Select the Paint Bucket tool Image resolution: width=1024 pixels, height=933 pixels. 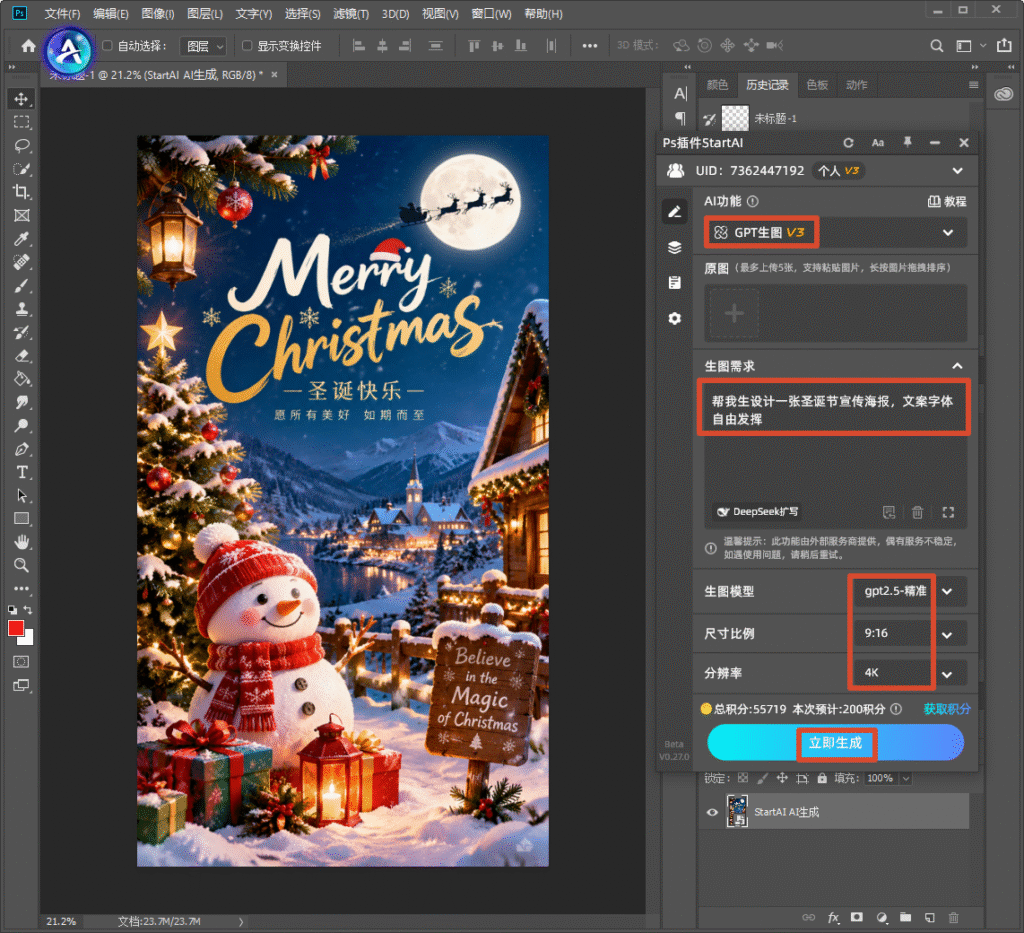[22, 379]
